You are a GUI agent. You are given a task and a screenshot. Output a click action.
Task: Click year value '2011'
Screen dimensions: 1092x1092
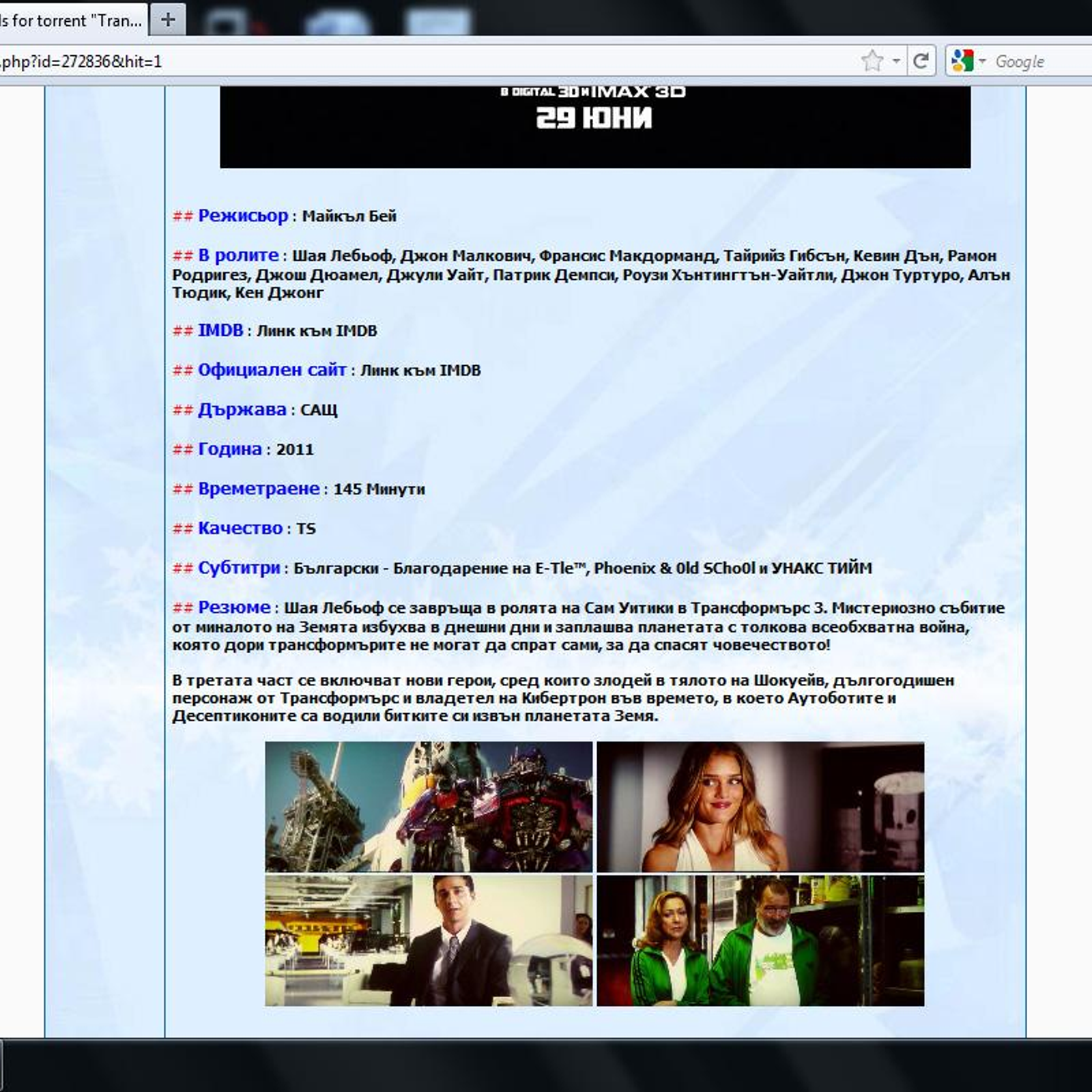(295, 450)
